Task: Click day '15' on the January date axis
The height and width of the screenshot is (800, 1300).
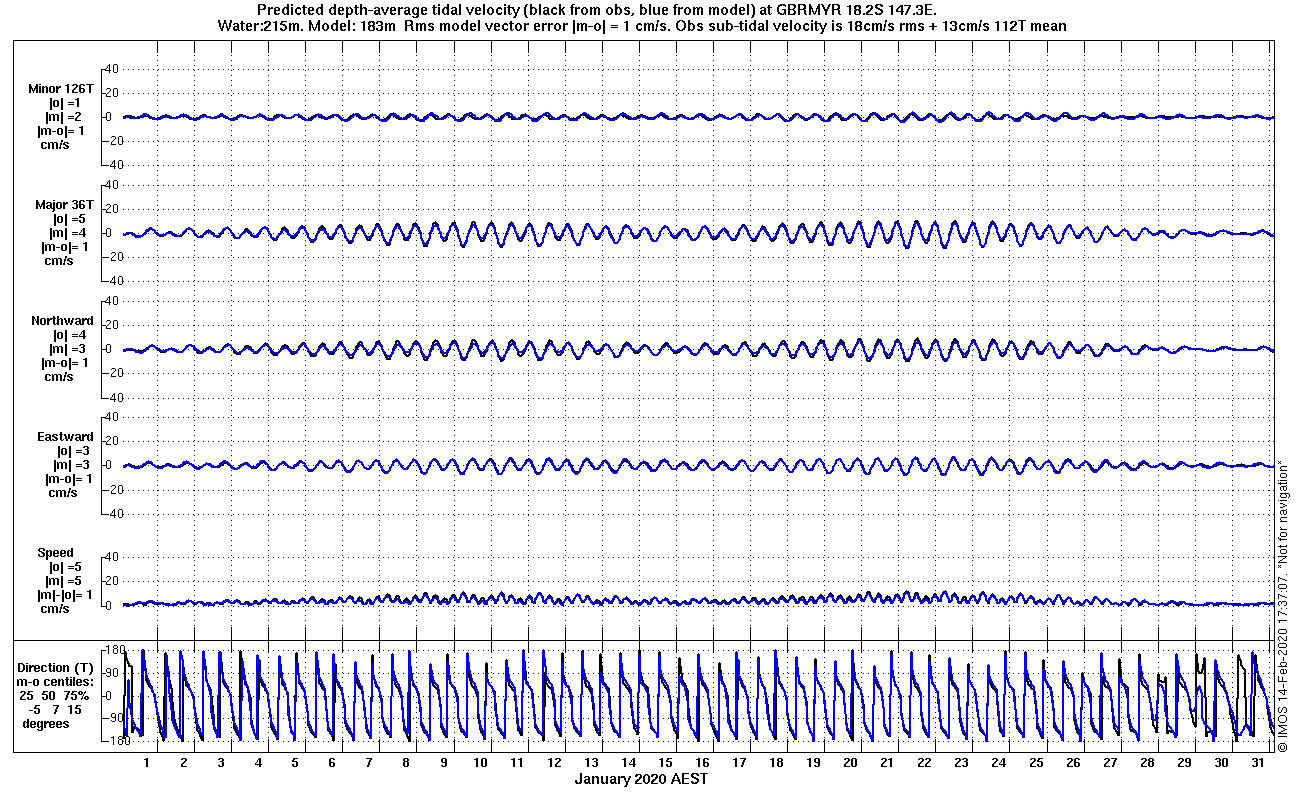Action: [x=665, y=762]
